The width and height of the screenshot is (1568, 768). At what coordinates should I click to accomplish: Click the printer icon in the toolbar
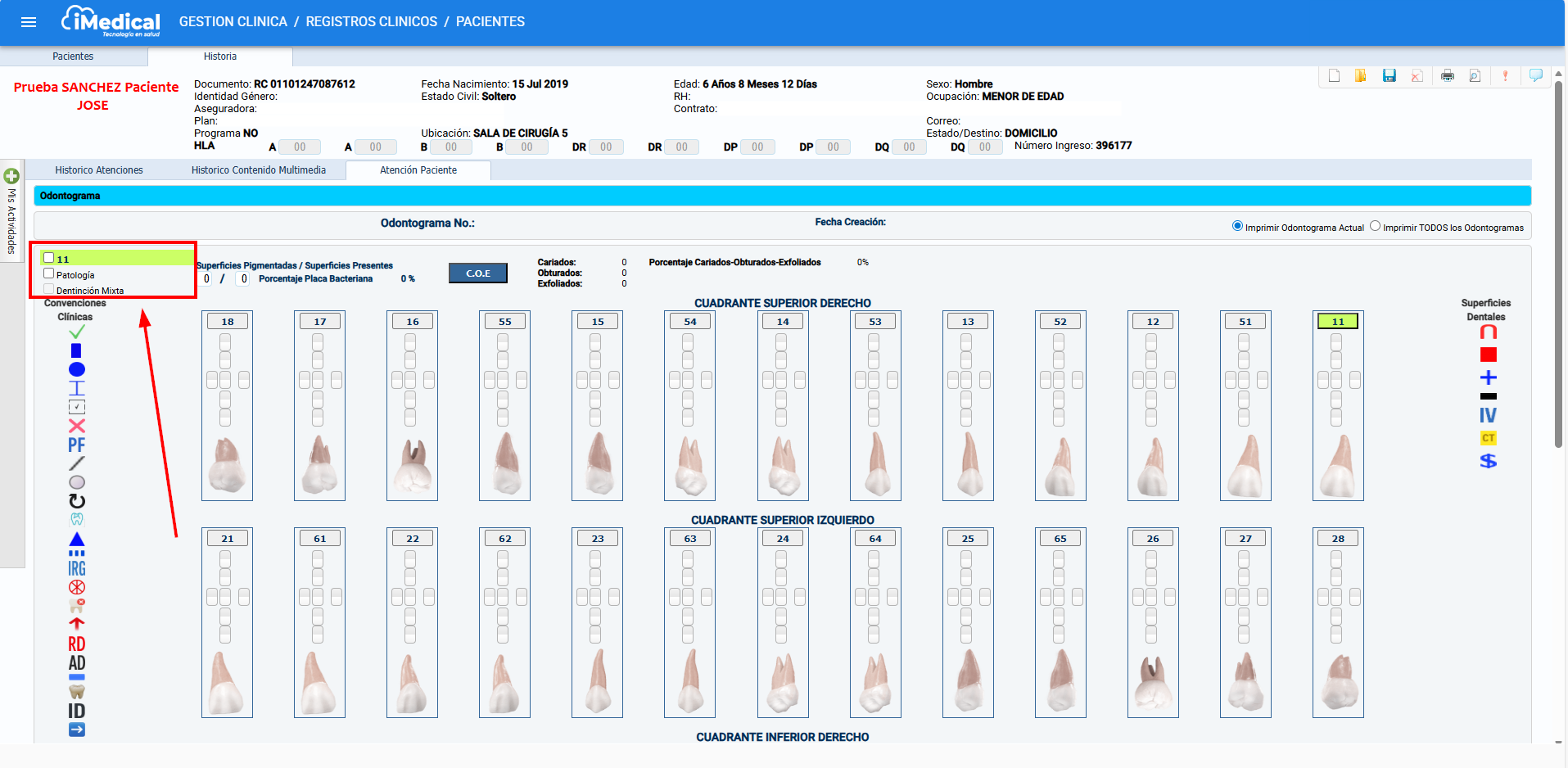tap(1447, 76)
